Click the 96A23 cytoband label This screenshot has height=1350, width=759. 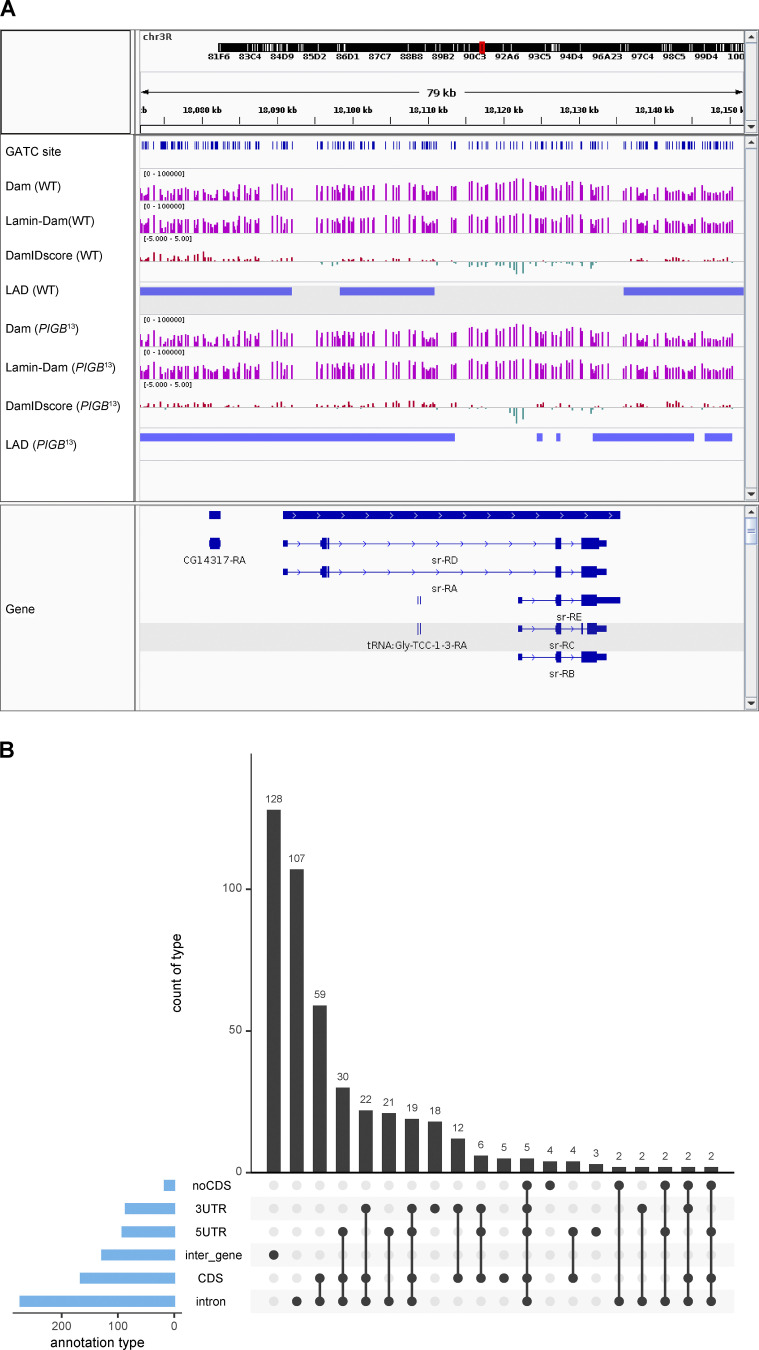(x=607, y=57)
